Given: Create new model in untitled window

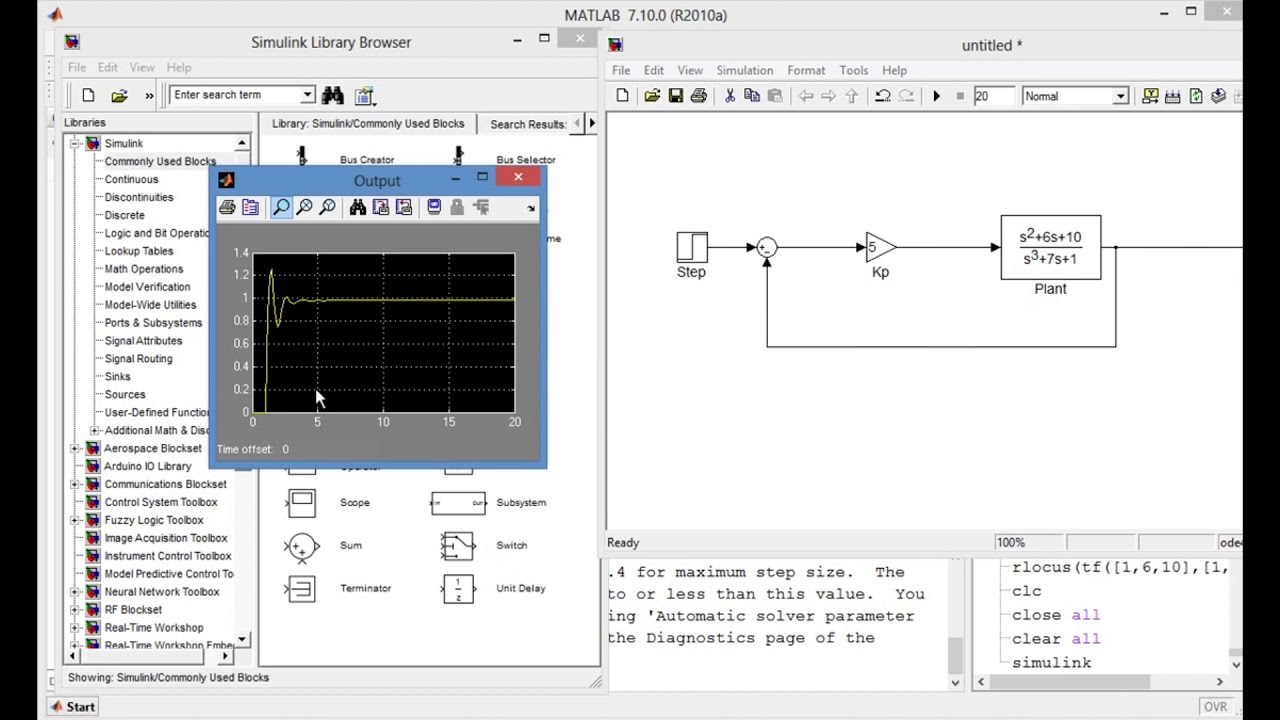Looking at the screenshot, I should point(622,96).
